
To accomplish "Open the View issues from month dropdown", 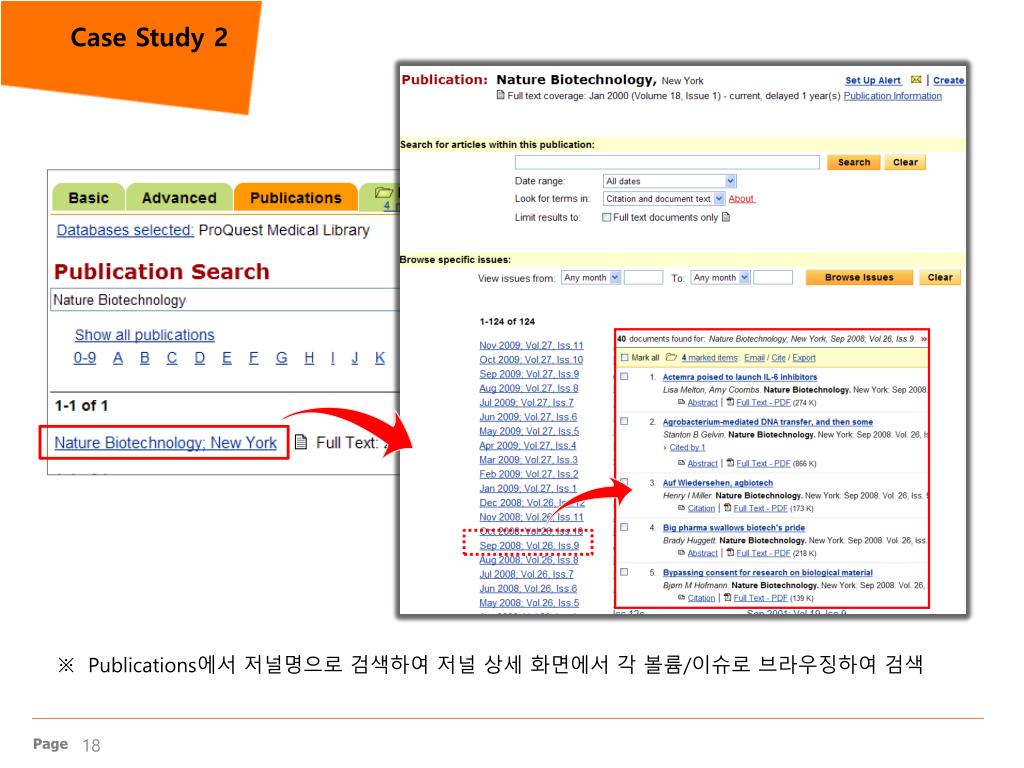I will pyautogui.click(x=590, y=278).
